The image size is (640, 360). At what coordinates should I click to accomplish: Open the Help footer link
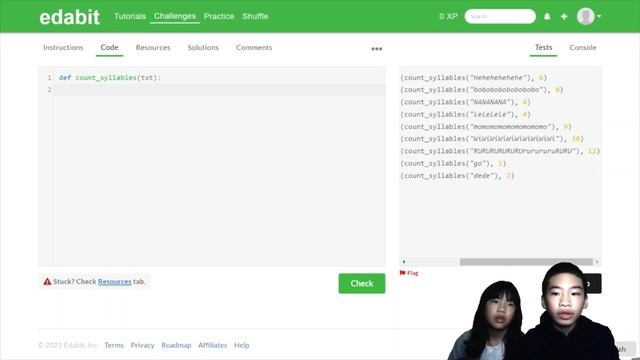coord(242,345)
